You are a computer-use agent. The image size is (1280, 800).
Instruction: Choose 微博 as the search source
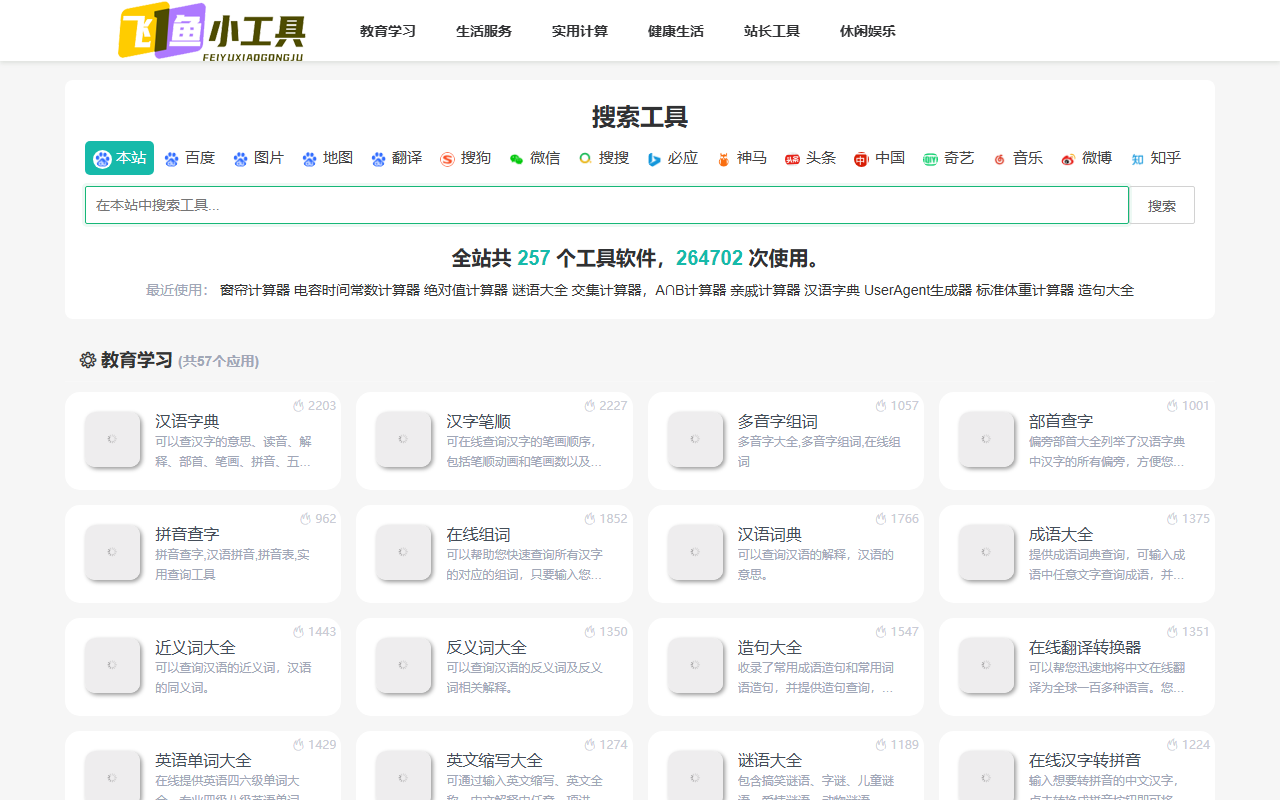[1086, 158]
